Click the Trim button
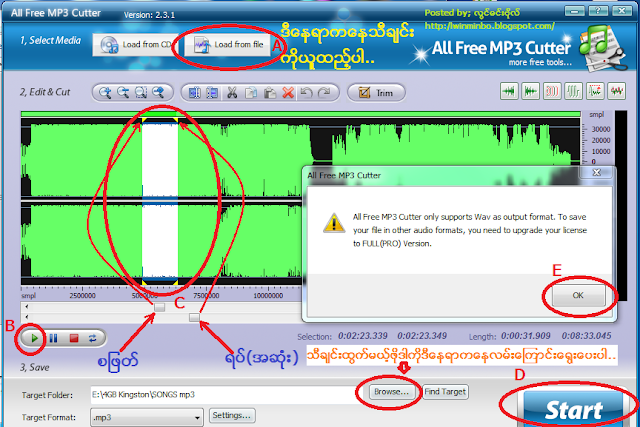The height and width of the screenshot is (427, 640). coord(376,93)
